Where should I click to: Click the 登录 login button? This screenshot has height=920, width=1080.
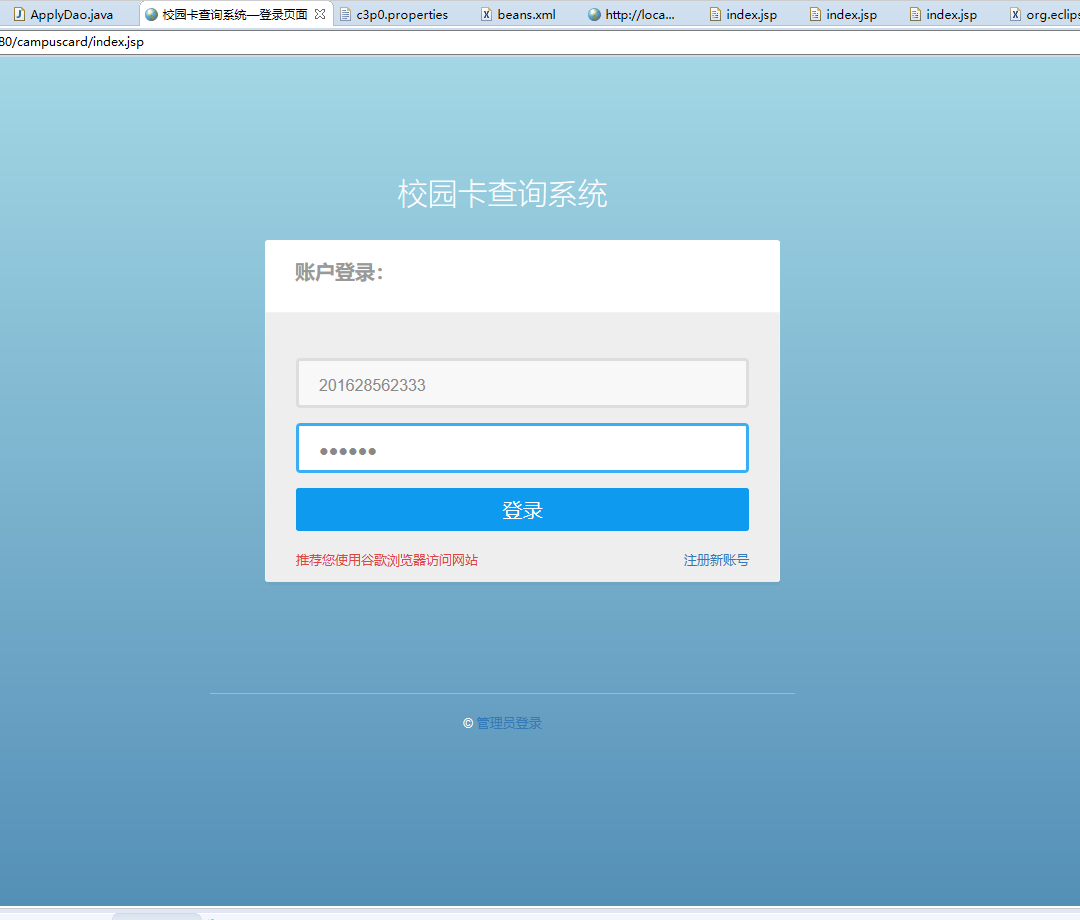point(522,509)
